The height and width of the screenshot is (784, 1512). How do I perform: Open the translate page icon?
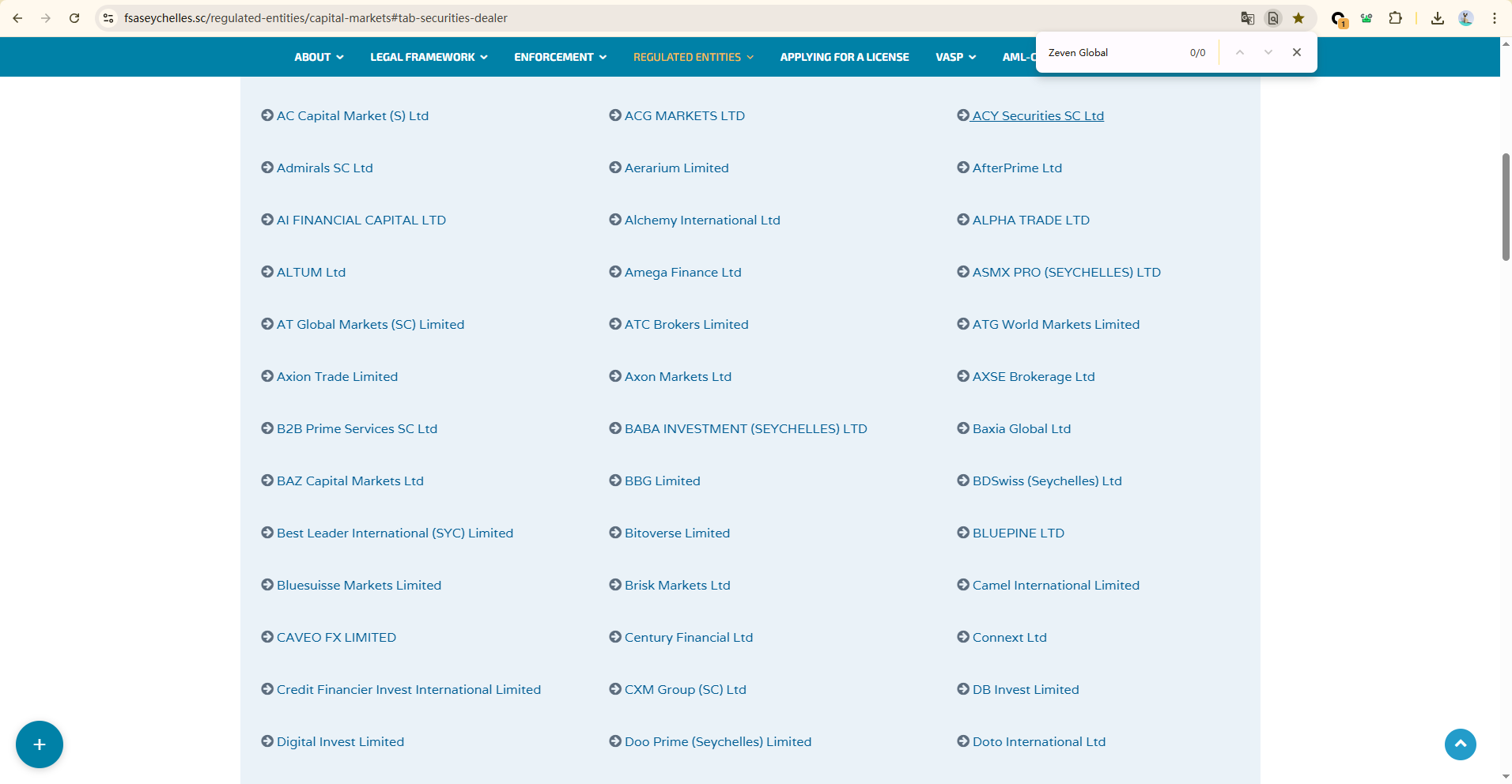tap(1248, 18)
